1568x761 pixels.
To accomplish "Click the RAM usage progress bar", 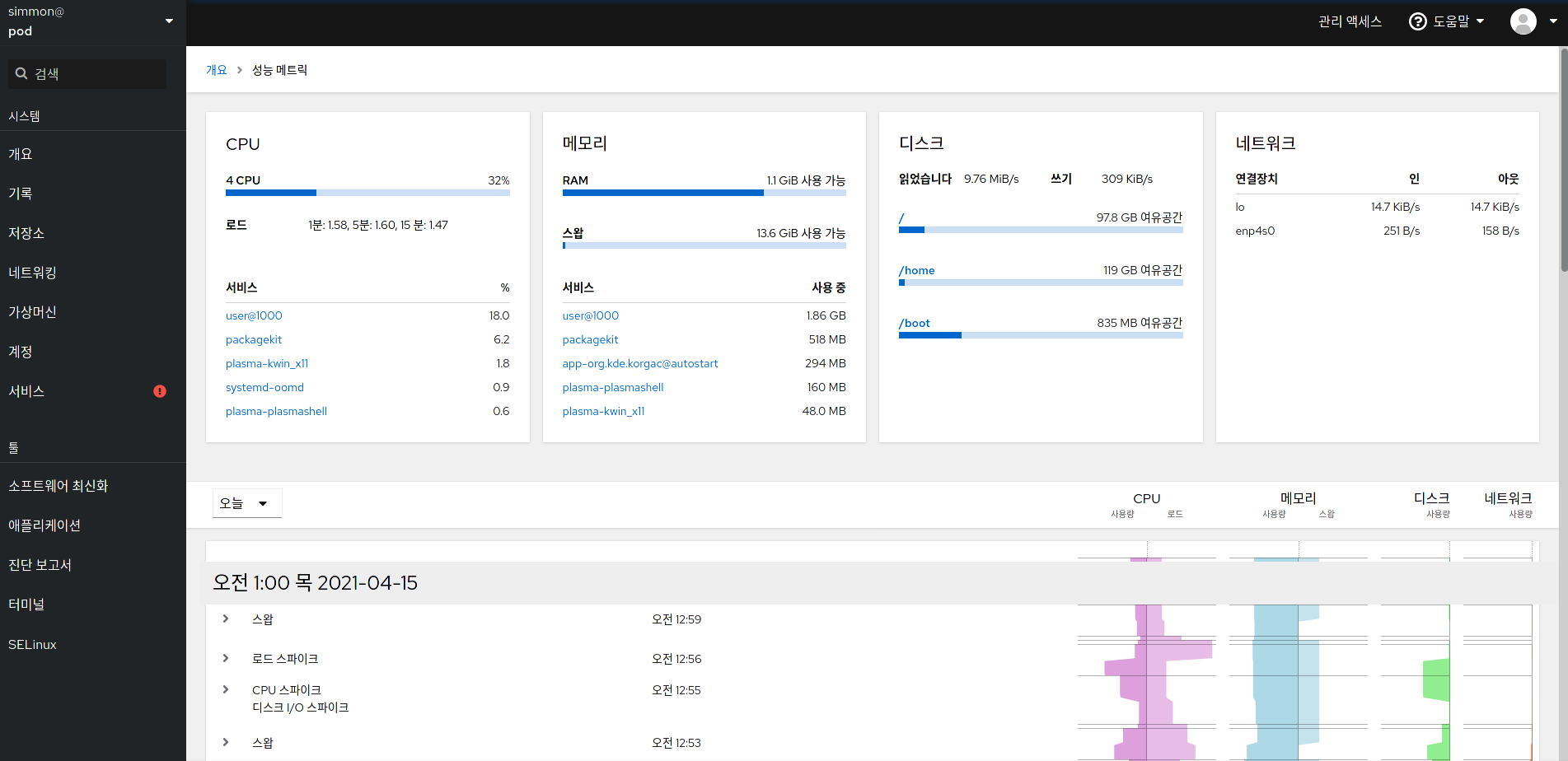I will tap(704, 193).
